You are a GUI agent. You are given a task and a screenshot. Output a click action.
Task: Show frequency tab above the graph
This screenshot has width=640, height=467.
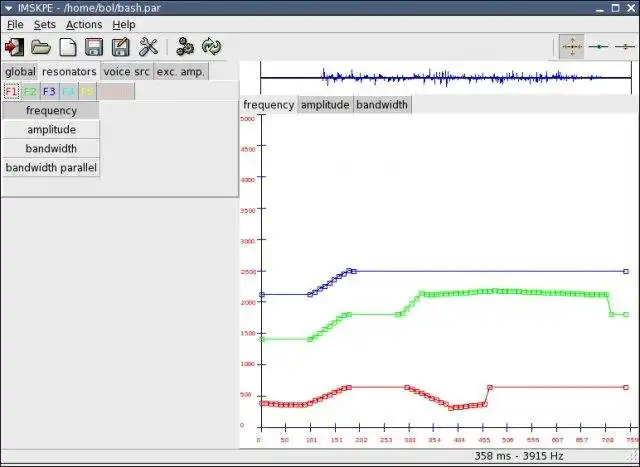(x=269, y=105)
